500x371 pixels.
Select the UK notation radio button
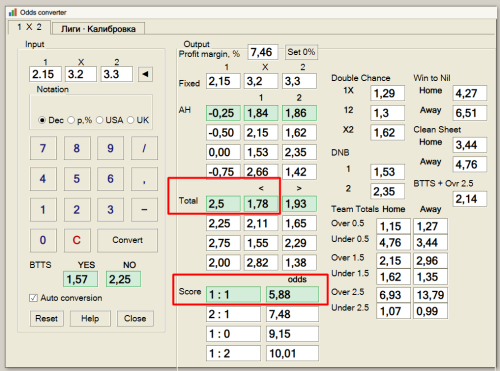[x=130, y=120]
